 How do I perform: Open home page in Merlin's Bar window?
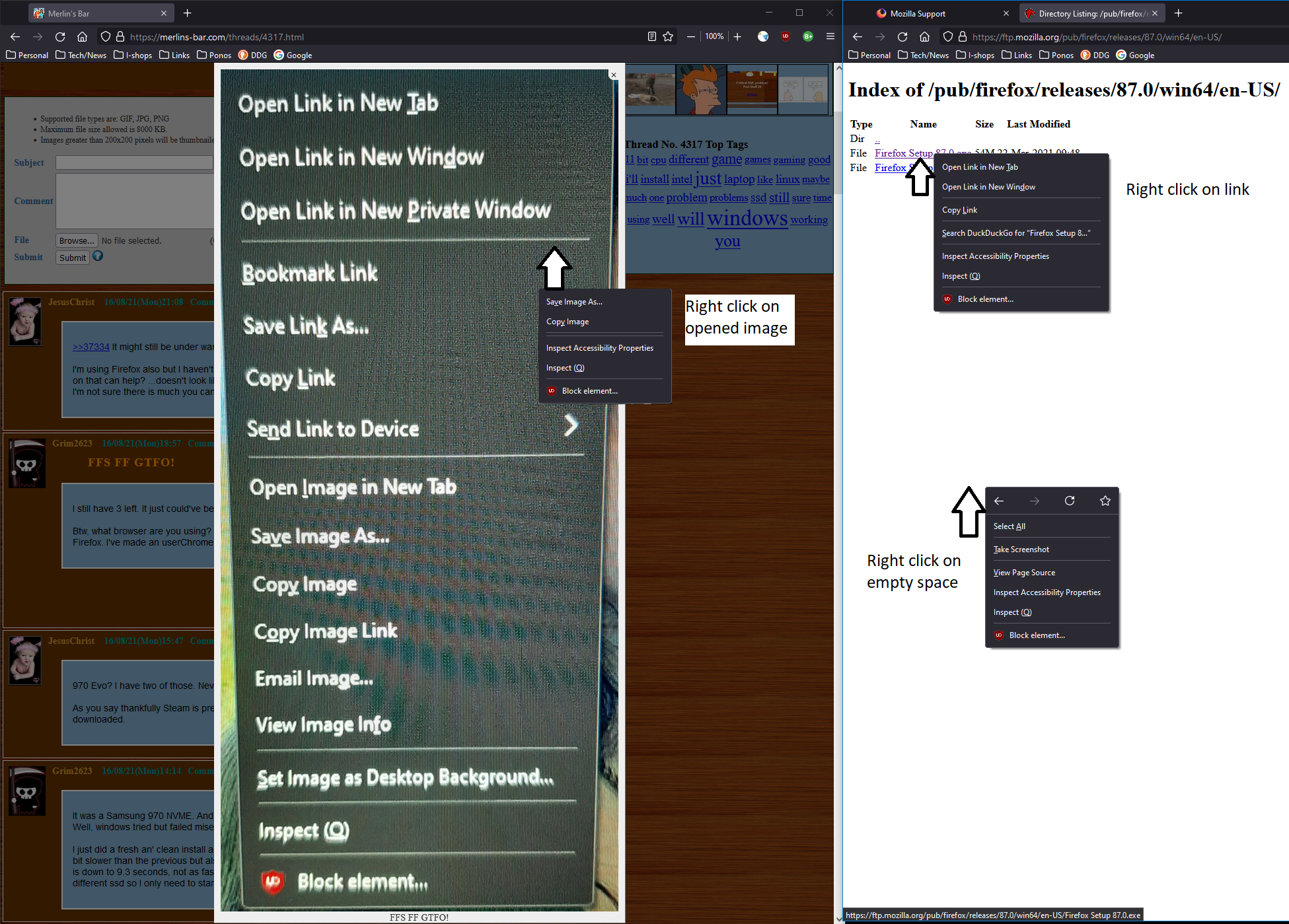tap(82, 37)
